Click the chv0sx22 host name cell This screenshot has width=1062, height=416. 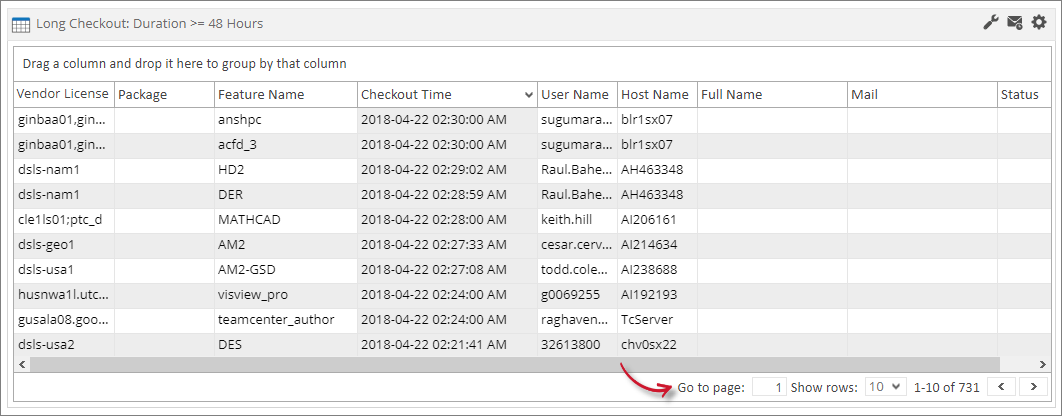(657, 345)
